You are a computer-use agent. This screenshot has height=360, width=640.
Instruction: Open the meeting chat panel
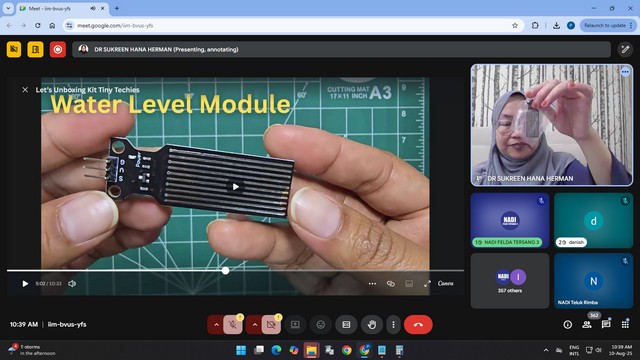[x=606, y=324]
